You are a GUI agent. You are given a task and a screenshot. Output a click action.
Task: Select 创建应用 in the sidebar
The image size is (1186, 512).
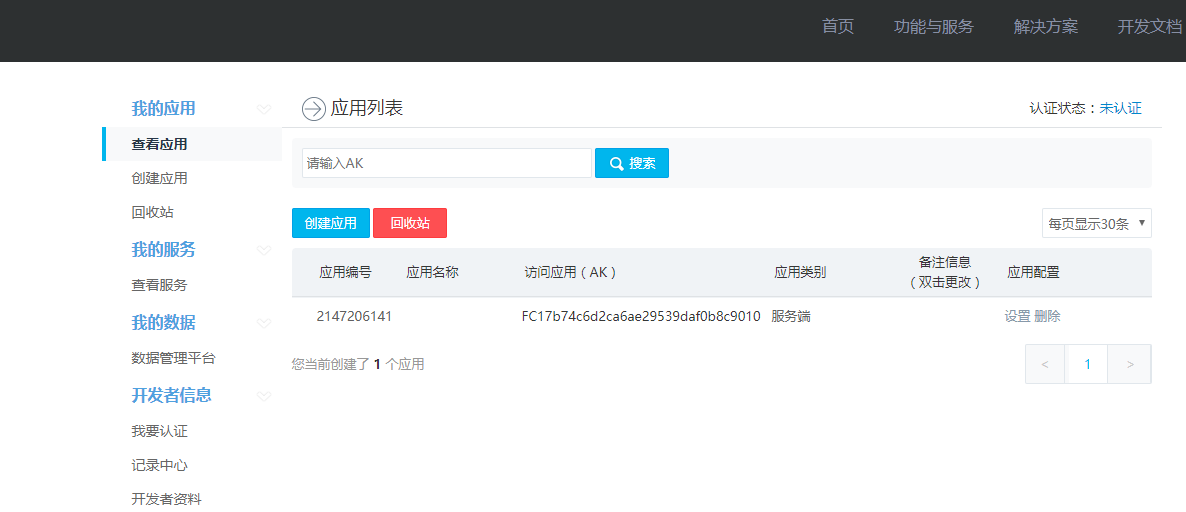(160, 178)
